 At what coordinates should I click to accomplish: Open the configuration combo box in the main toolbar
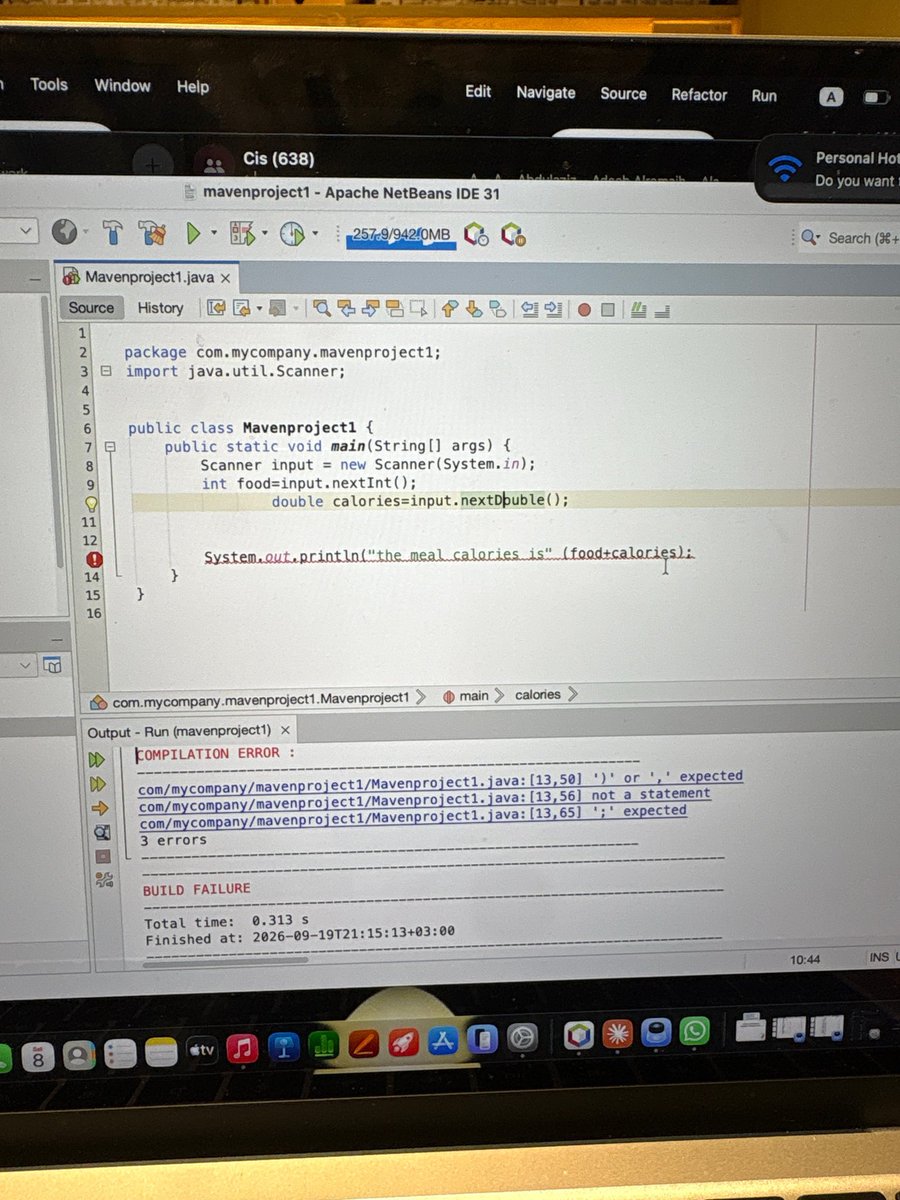coord(18,232)
